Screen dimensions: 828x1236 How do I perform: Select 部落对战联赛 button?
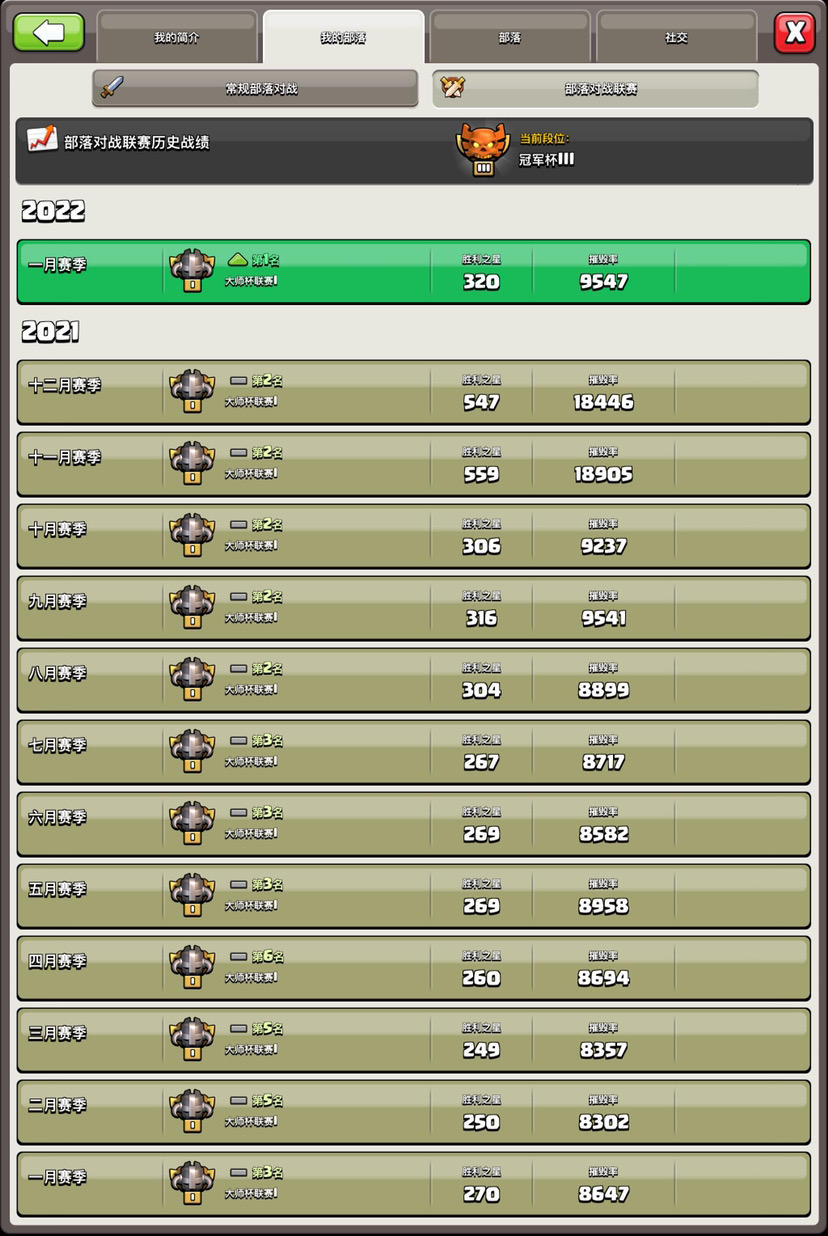595,88
